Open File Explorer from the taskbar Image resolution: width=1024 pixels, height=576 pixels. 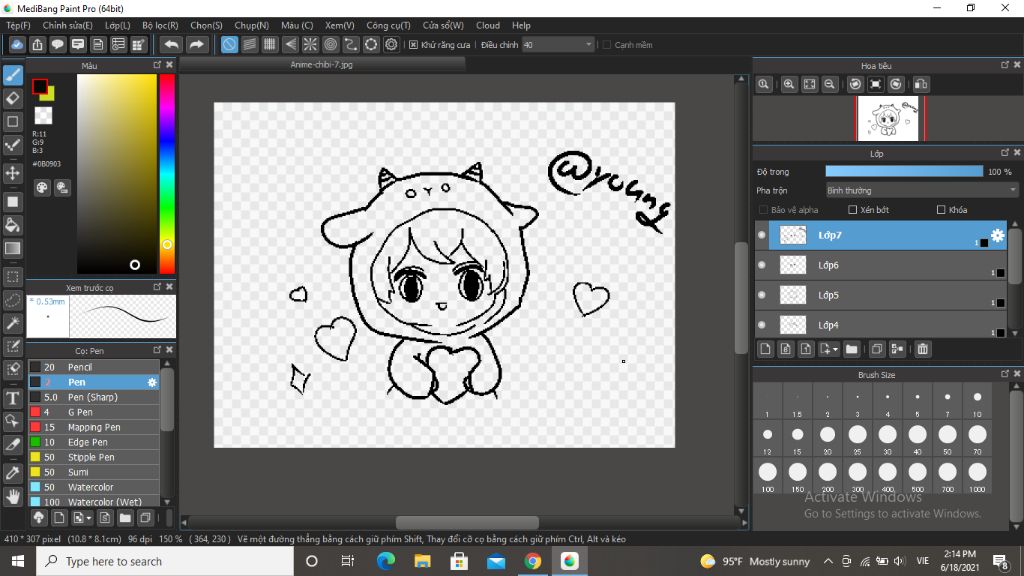click(423, 561)
